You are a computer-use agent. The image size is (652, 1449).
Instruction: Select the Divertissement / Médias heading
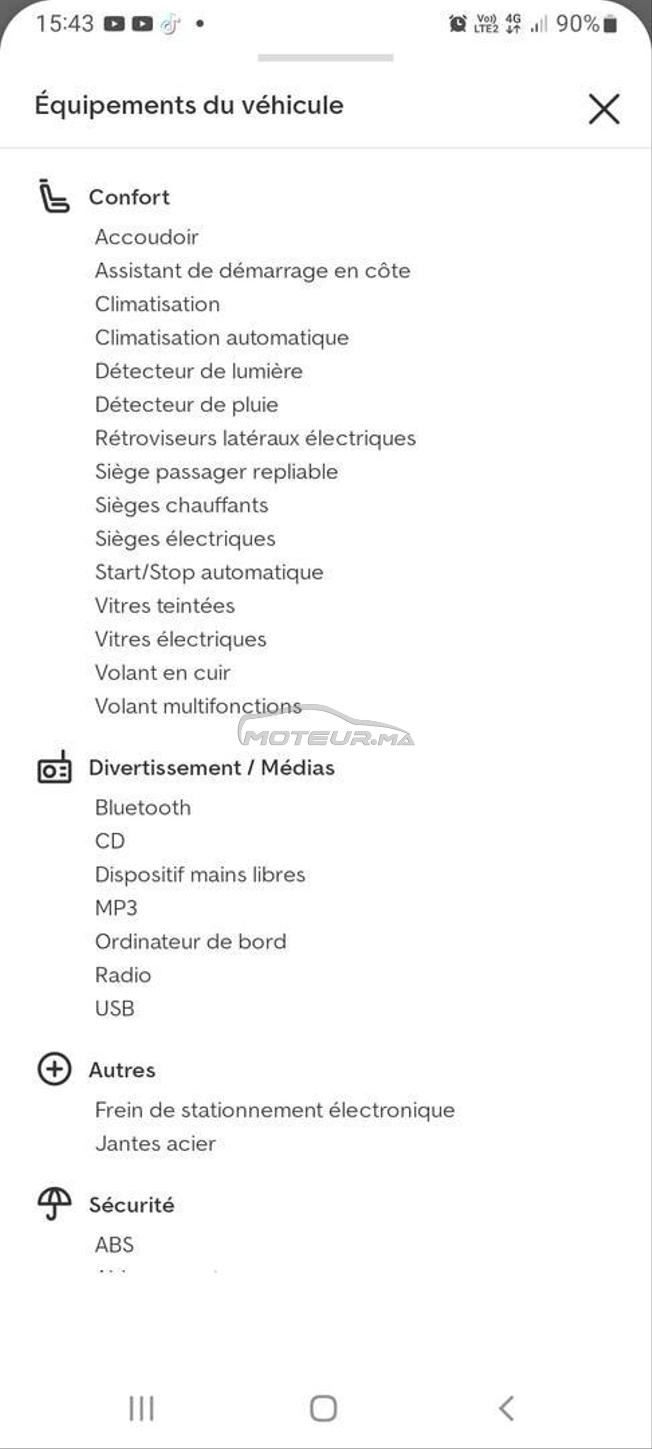(212, 768)
